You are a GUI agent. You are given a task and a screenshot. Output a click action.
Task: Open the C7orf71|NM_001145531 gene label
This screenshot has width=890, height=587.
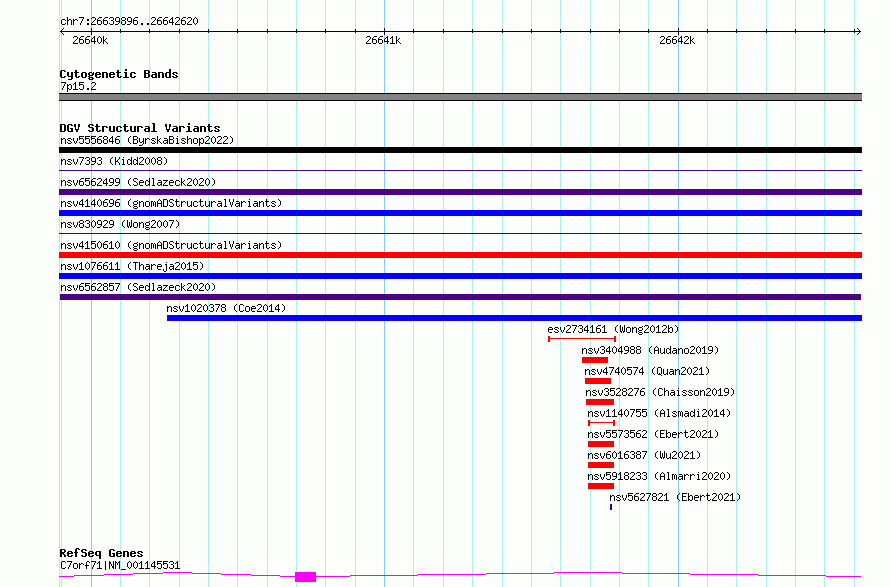[120, 565]
